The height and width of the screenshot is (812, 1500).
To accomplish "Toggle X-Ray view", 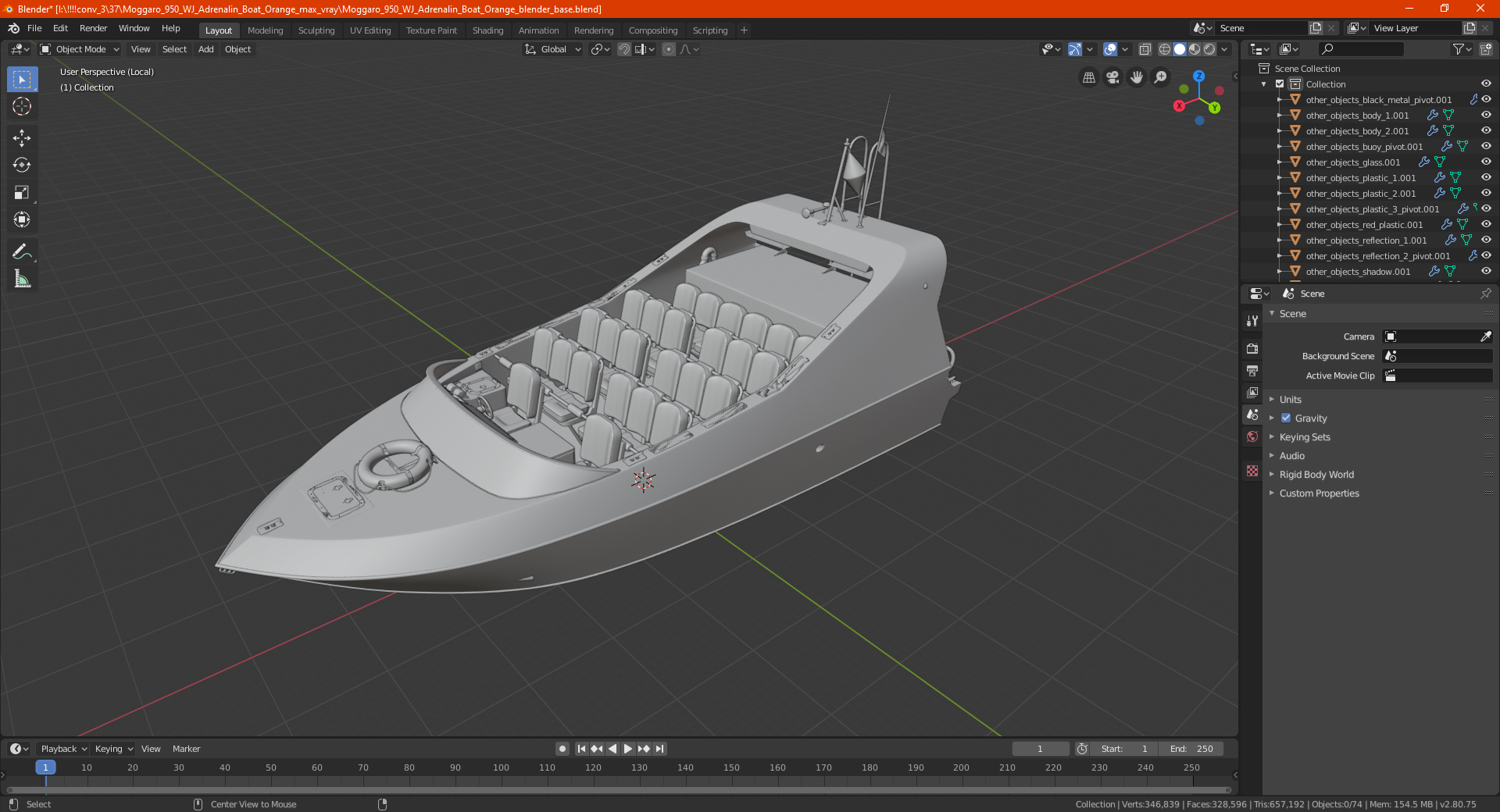I will coord(1145,49).
